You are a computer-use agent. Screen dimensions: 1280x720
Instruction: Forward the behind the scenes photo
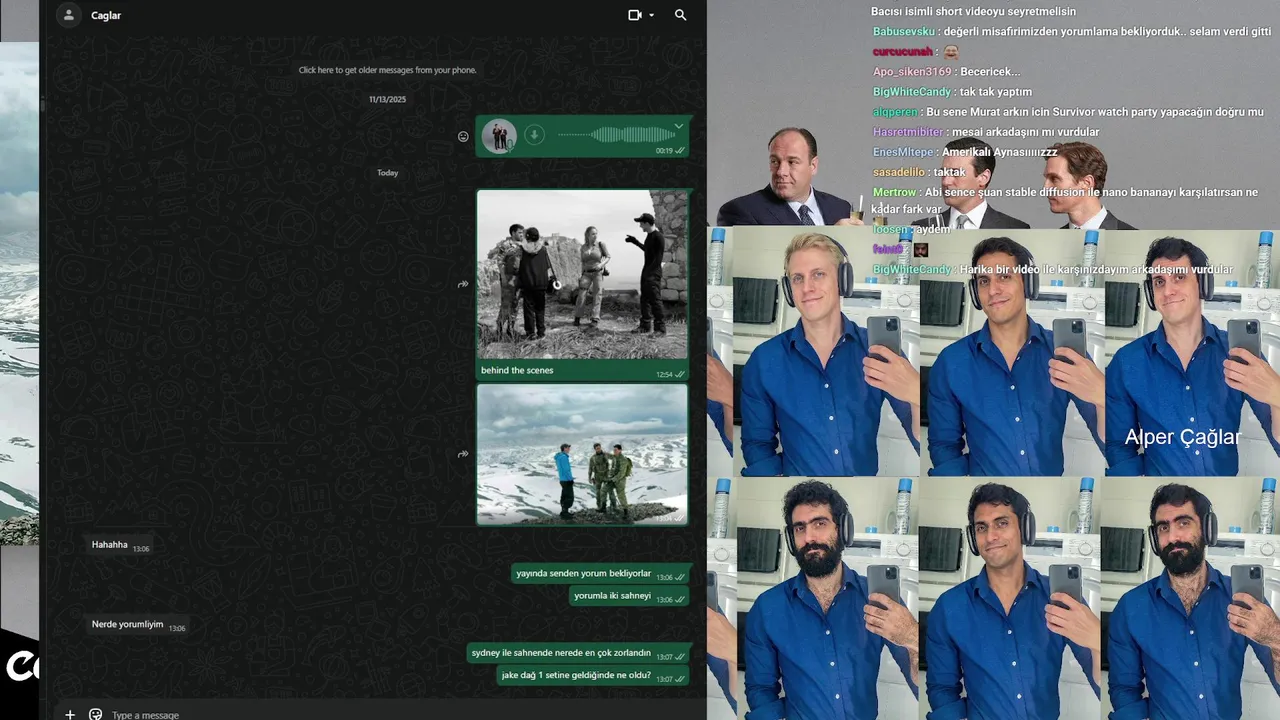[463, 284]
